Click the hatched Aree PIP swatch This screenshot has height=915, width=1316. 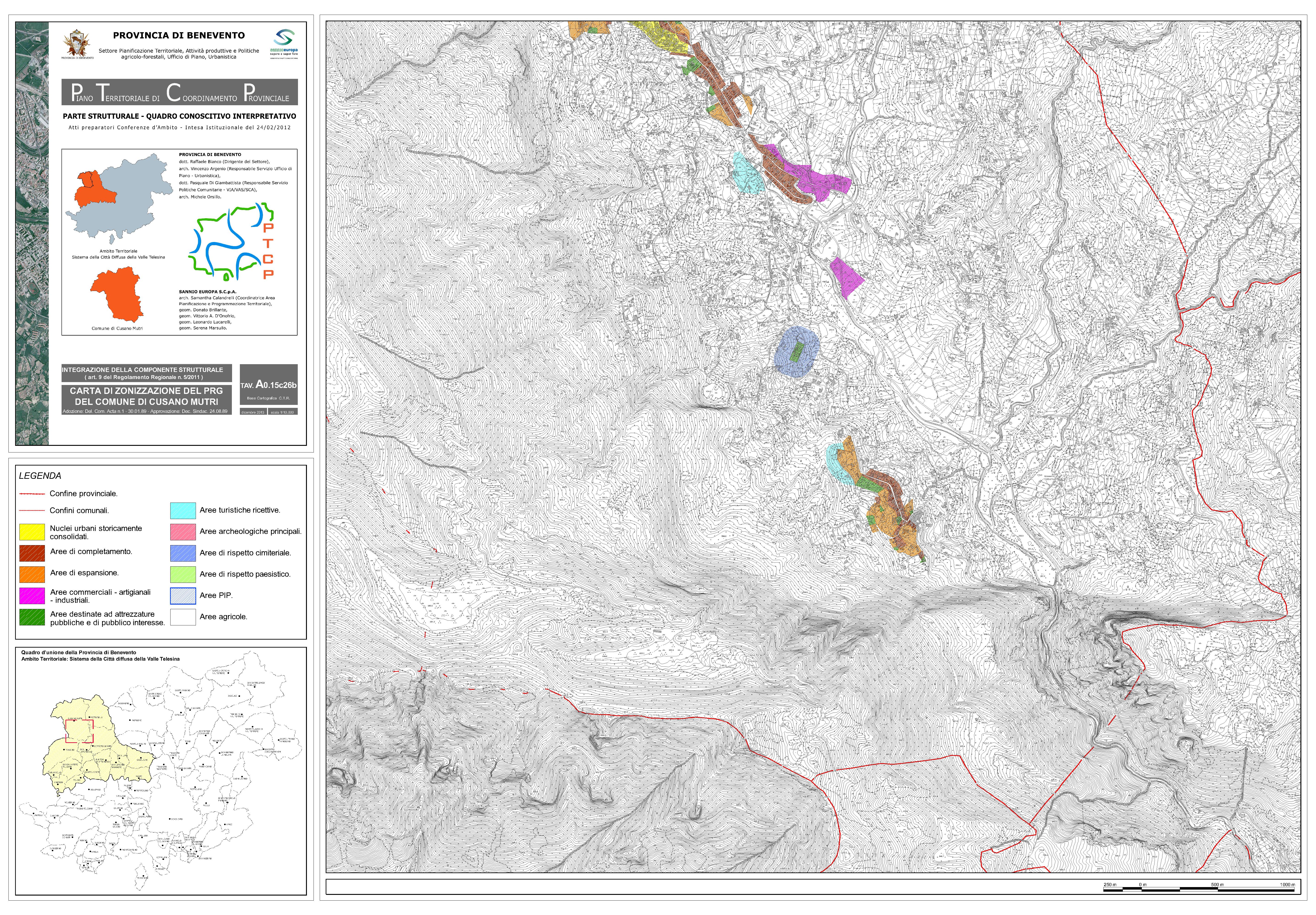183,596
